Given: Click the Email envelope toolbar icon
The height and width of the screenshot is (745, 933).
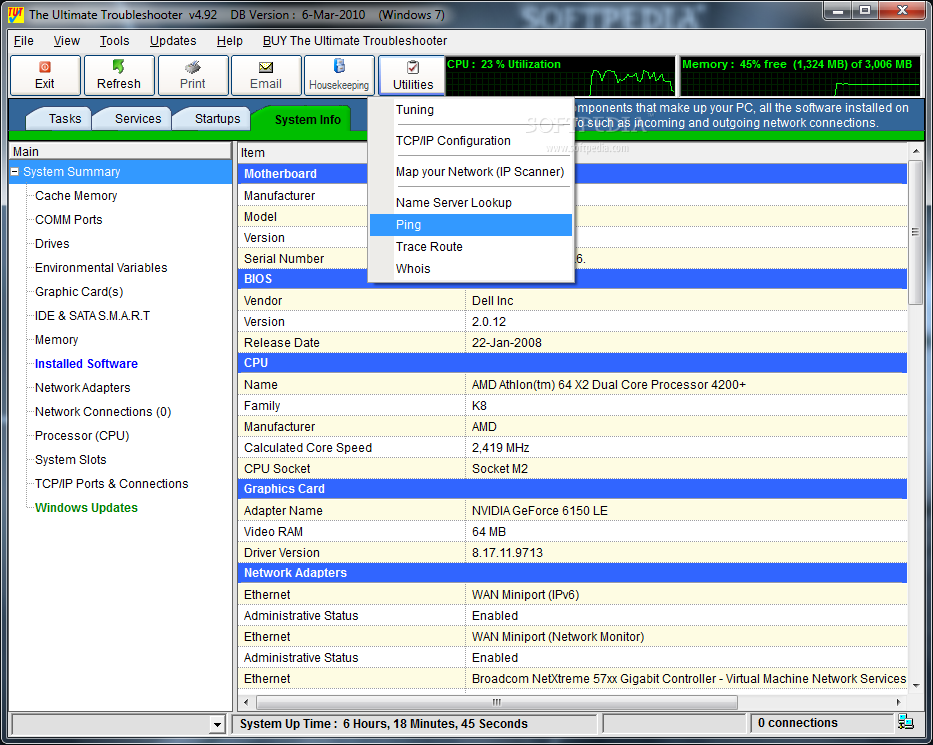Looking at the screenshot, I should tap(266, 67).
